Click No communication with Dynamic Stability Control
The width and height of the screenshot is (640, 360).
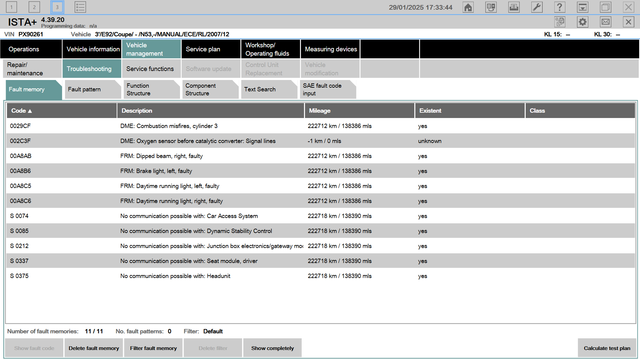[x=196, y=231]
